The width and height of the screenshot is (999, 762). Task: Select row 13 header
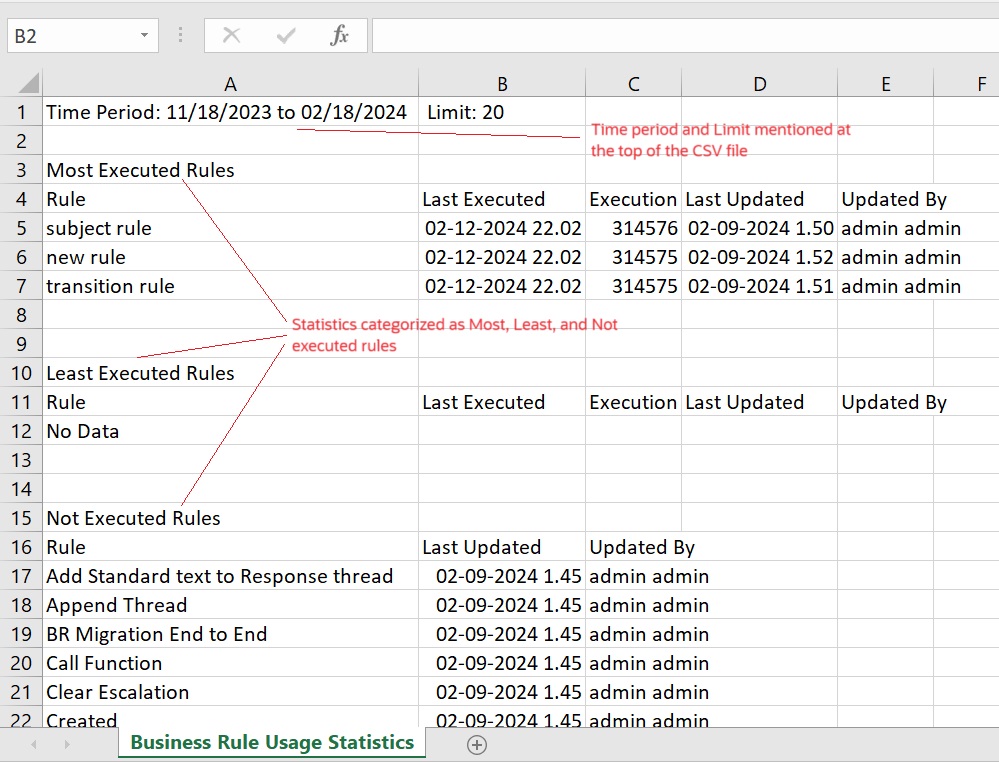(x=21, y=460)
